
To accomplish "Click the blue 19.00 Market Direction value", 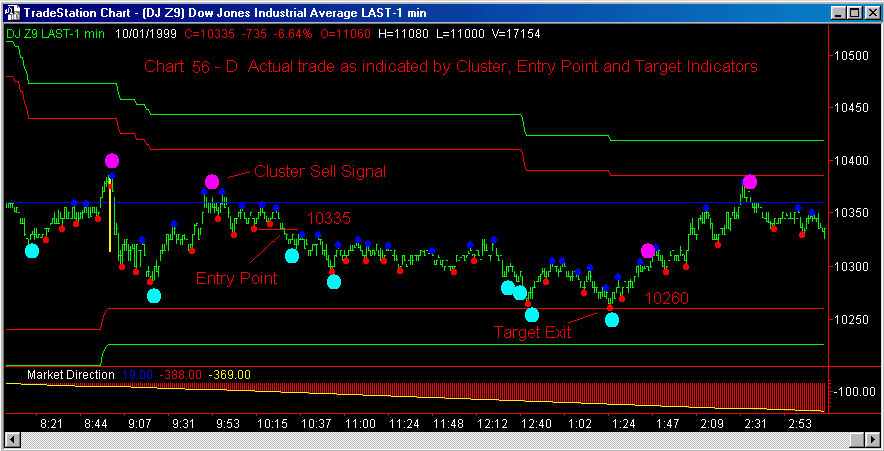I will [138, 375].
